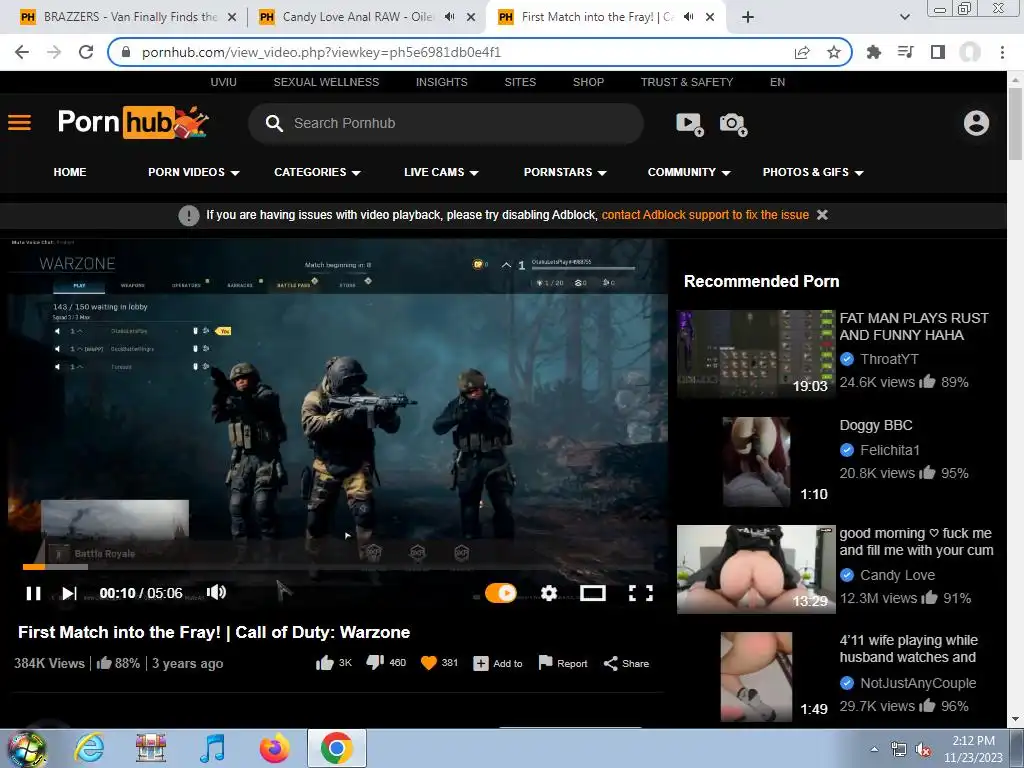The width and height of the screenshot is (1024, 768).
Task: Pause the playing video
Action: (x=33, y=593)
